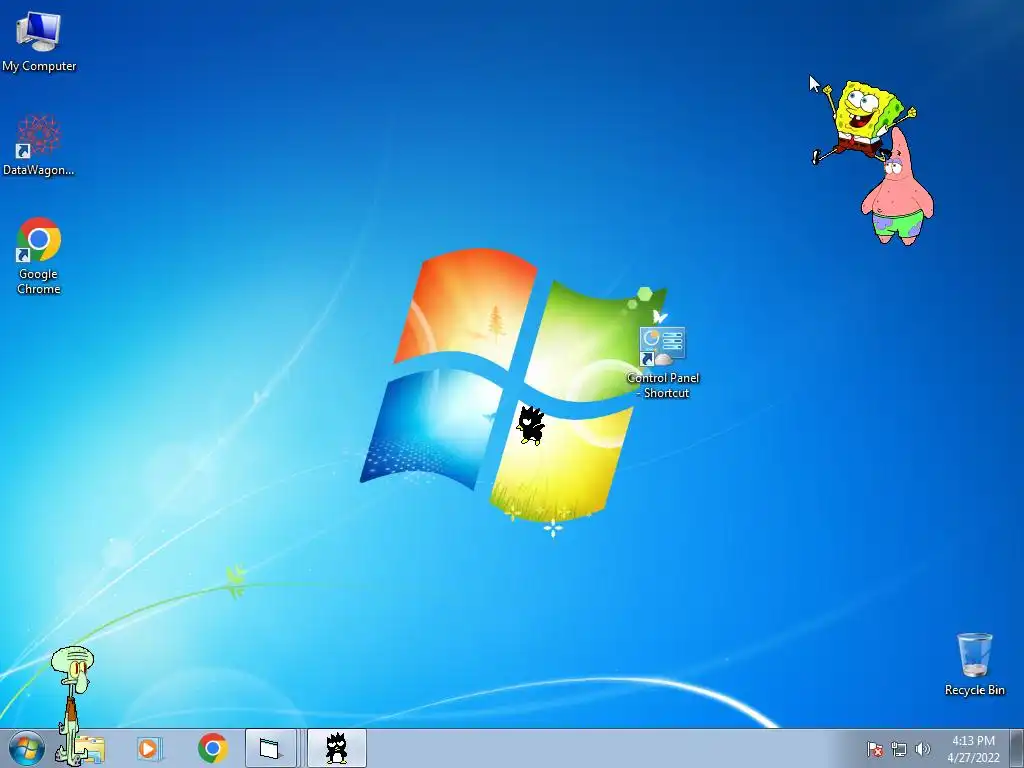Click the "Control Panel - Shortcut" label
Viewport: 1024px width, 768px height.
pyautogui.click(x=663, y=385)
